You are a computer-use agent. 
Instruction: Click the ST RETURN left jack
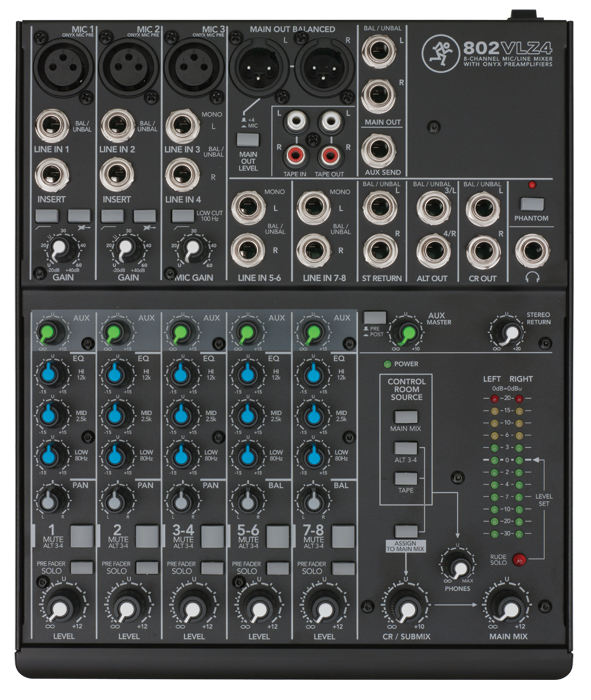(379, 207)
